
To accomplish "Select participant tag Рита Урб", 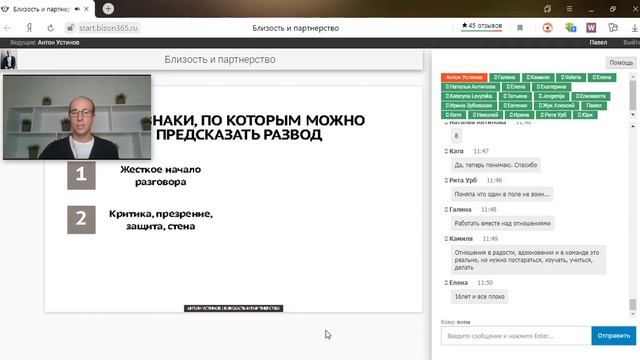I will 553,115.
